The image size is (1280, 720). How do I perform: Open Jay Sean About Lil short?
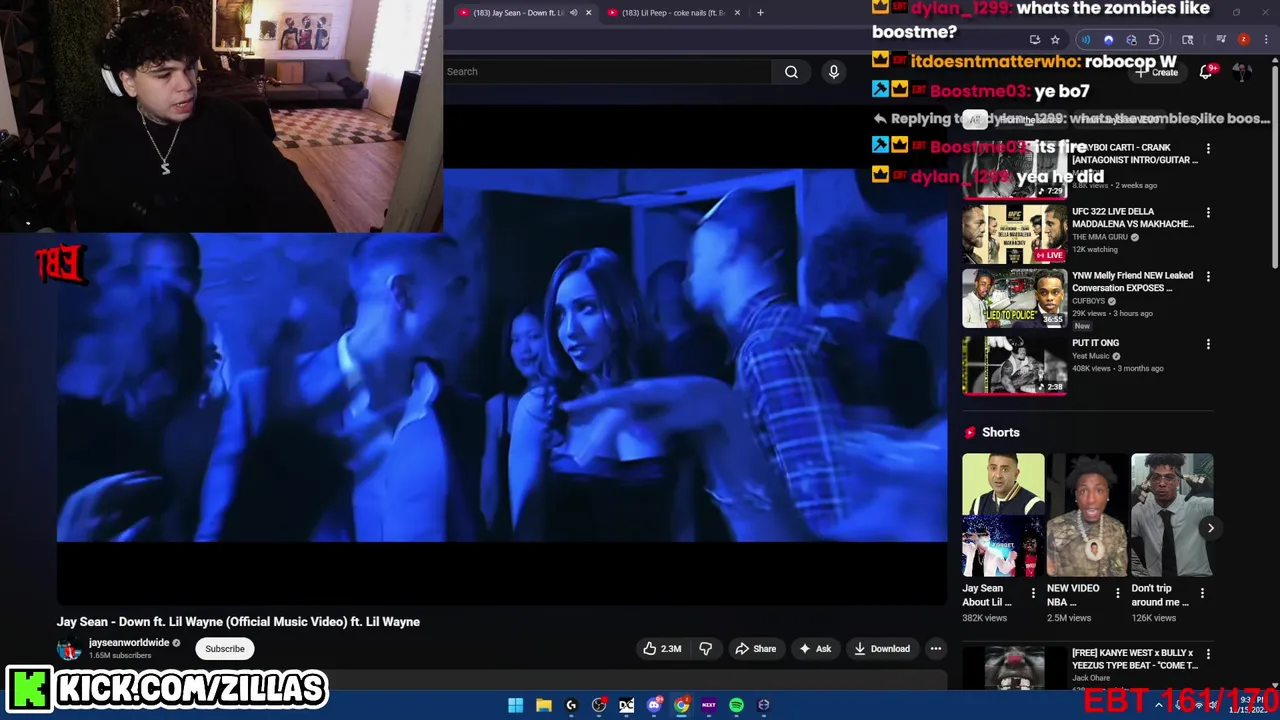1003,515
